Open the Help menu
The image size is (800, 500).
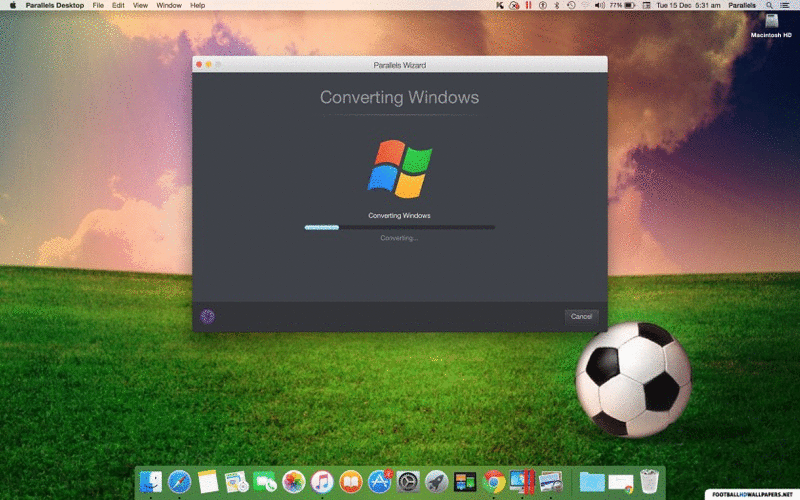[197, 5]
